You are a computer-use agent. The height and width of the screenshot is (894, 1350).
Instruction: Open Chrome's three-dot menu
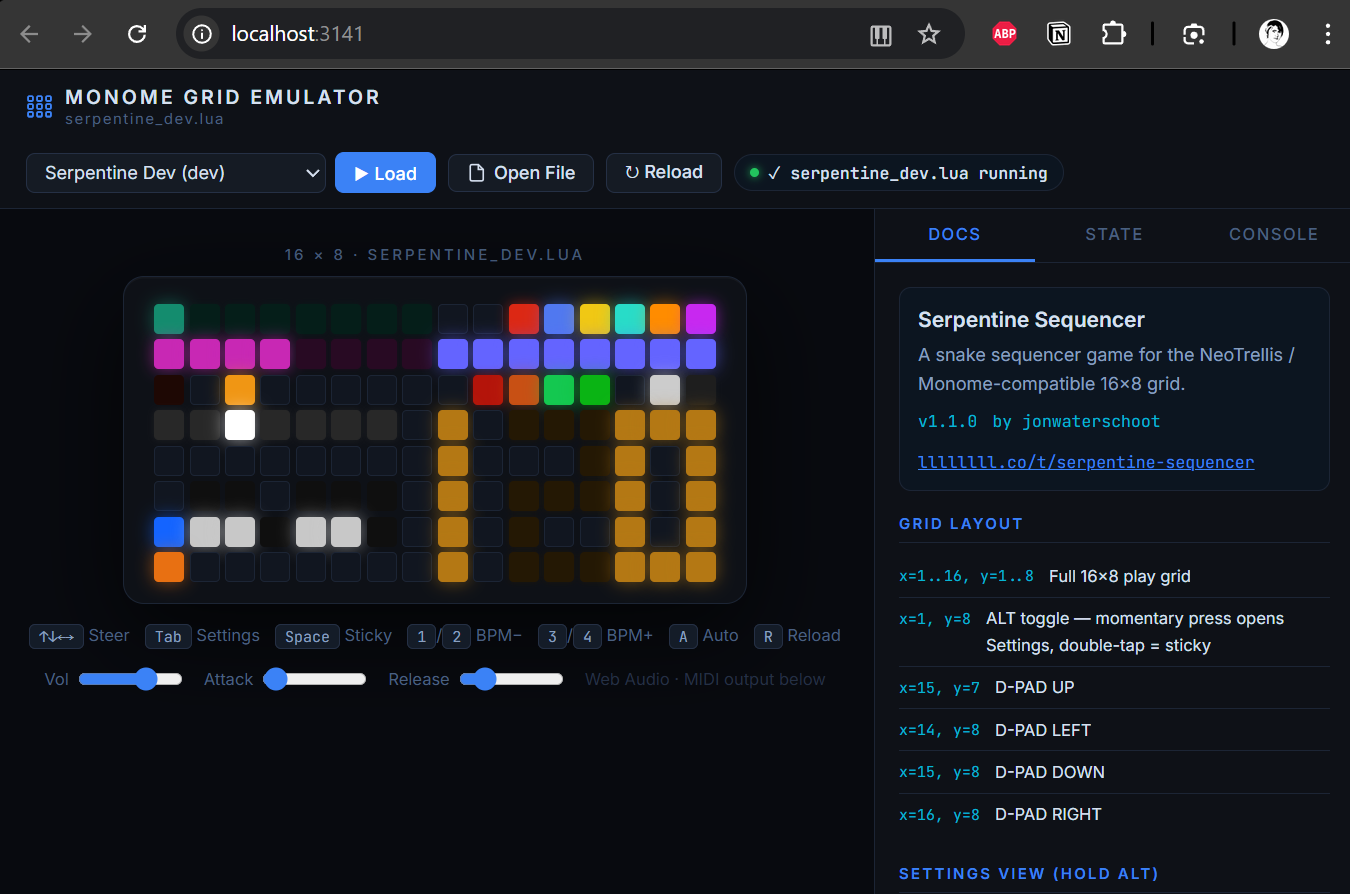point(1327,33)
